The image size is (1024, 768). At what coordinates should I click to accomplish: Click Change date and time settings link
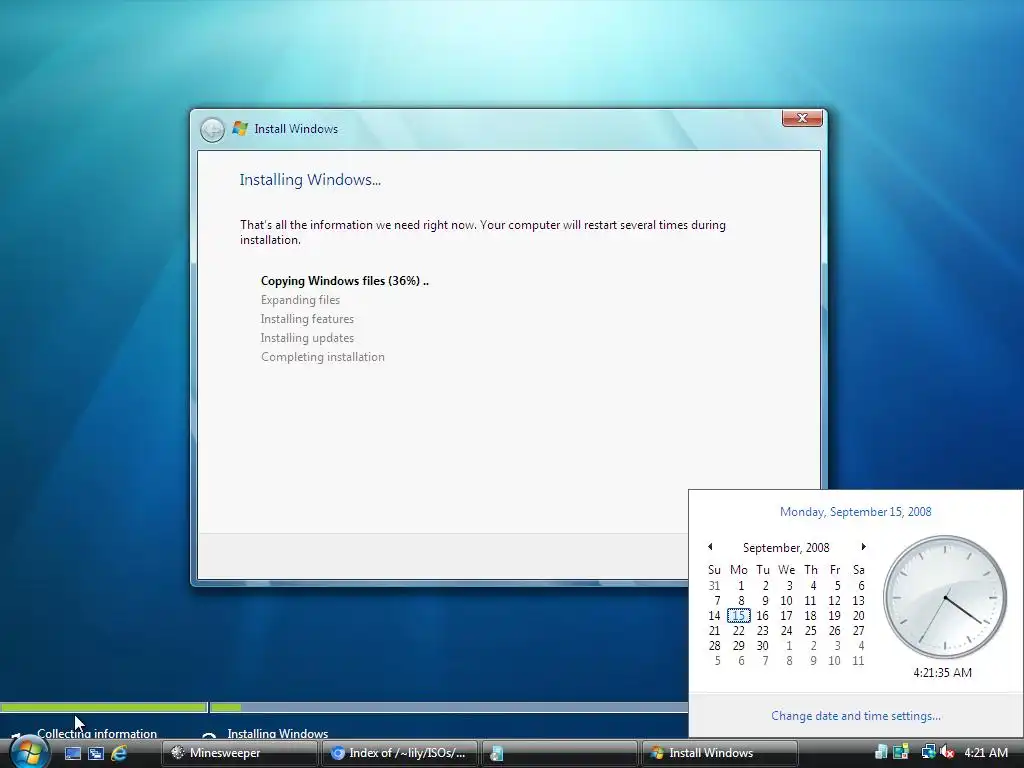click(x=856, y=716)
